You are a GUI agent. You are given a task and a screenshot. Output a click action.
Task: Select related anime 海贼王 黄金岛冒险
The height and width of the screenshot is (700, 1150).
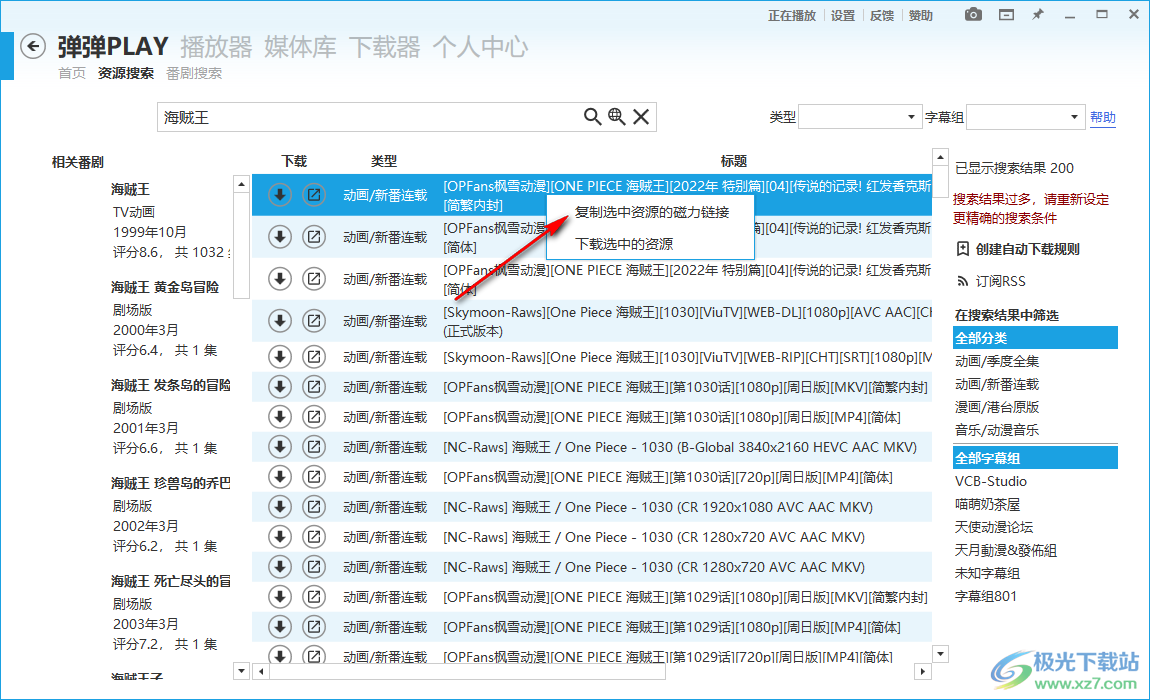pyautogui.click(x=165, y=287)
